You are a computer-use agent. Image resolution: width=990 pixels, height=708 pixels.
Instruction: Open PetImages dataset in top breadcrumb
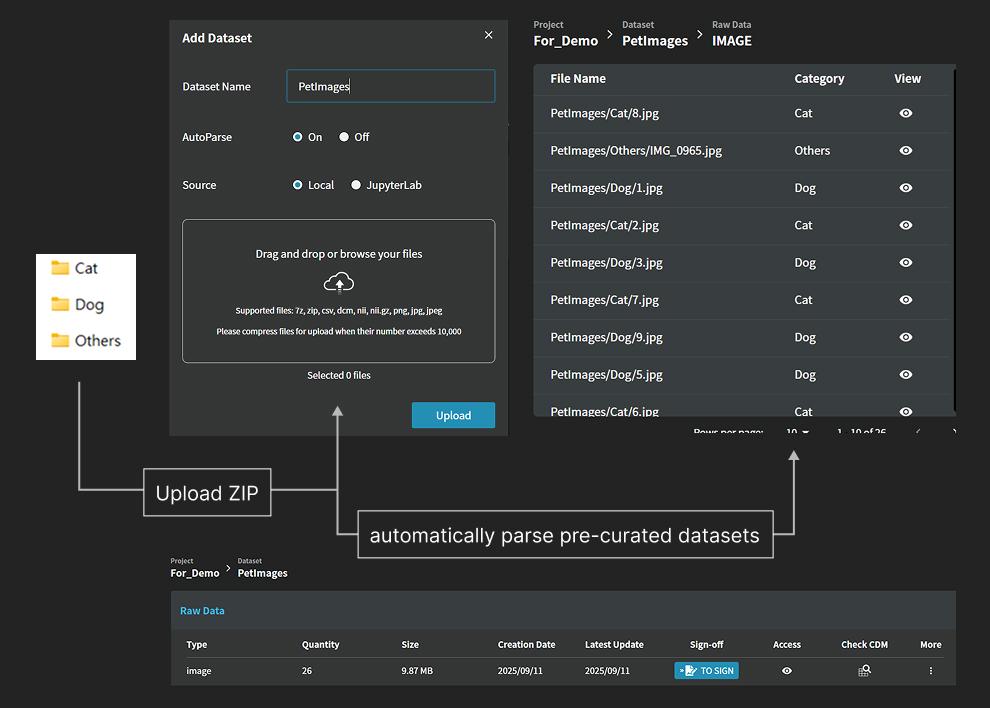click(x=654, y=41)
